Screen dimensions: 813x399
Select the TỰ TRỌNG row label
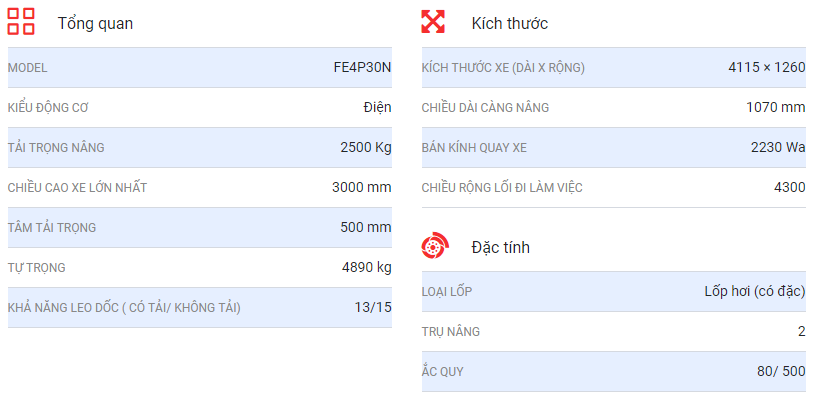[x=37, y=268]
